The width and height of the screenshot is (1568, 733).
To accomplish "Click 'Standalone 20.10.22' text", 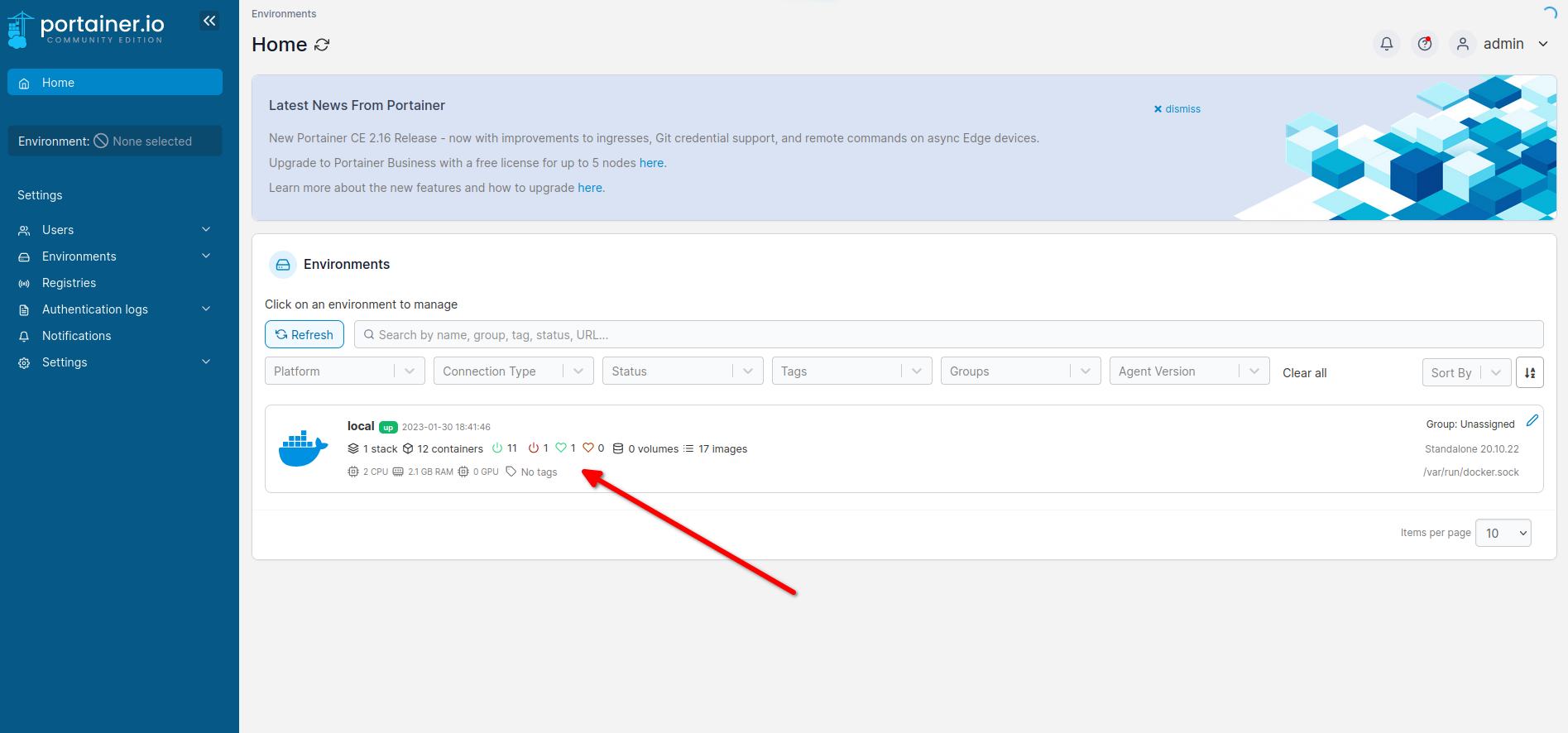I will tap(1472, 449).
